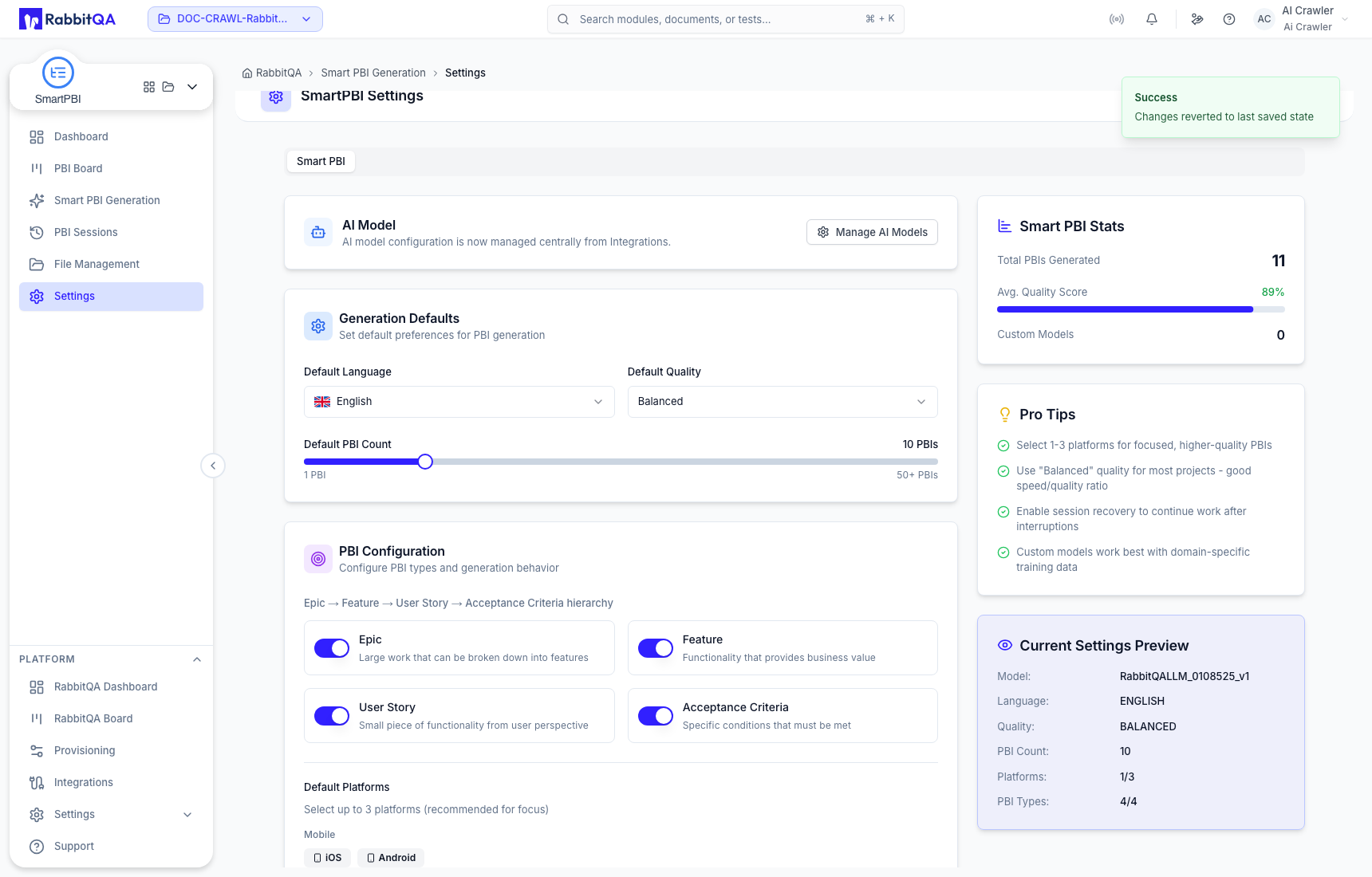Expand the SmartPBI module switcher chevron
Screen dimensions: 1372x877
(192, 87)
